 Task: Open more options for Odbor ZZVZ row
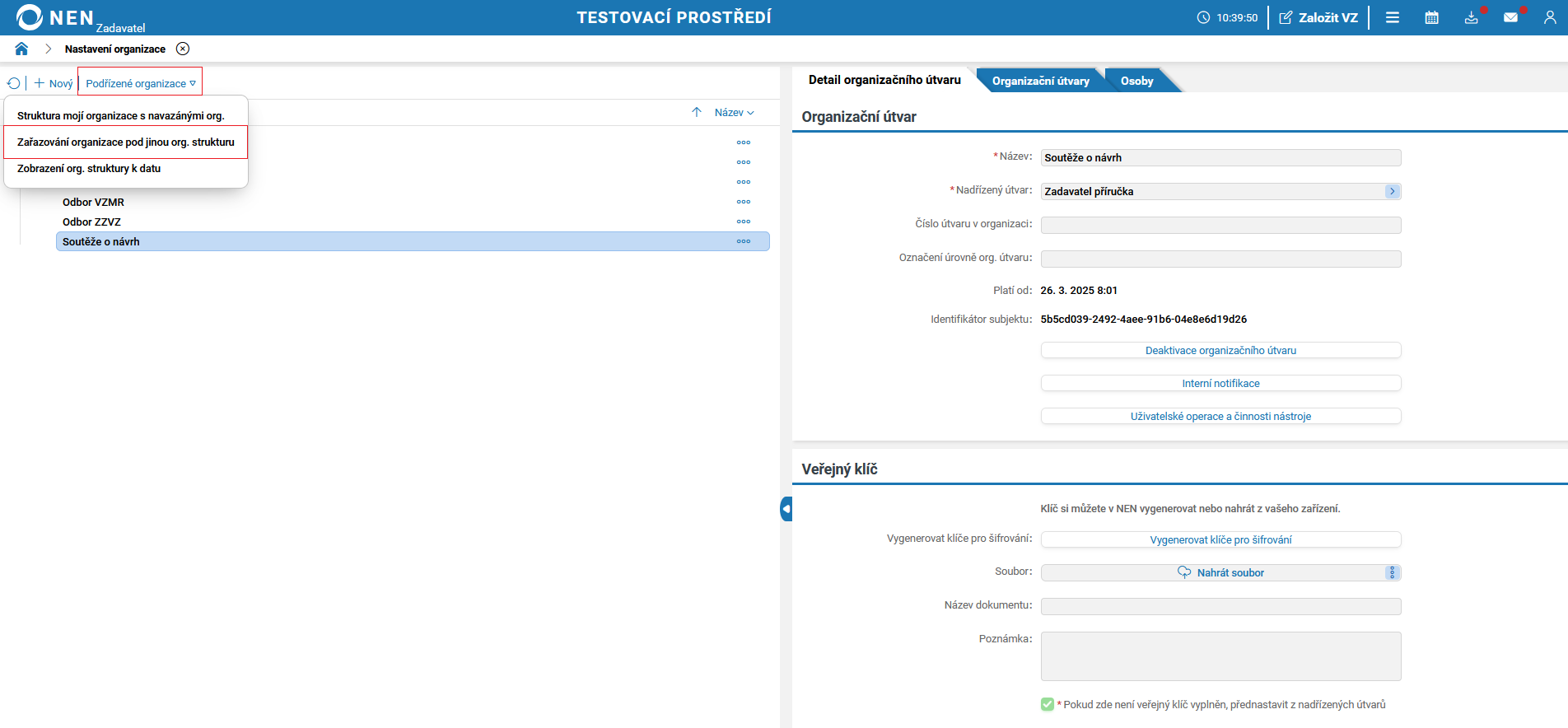click(x=744, y=222)
